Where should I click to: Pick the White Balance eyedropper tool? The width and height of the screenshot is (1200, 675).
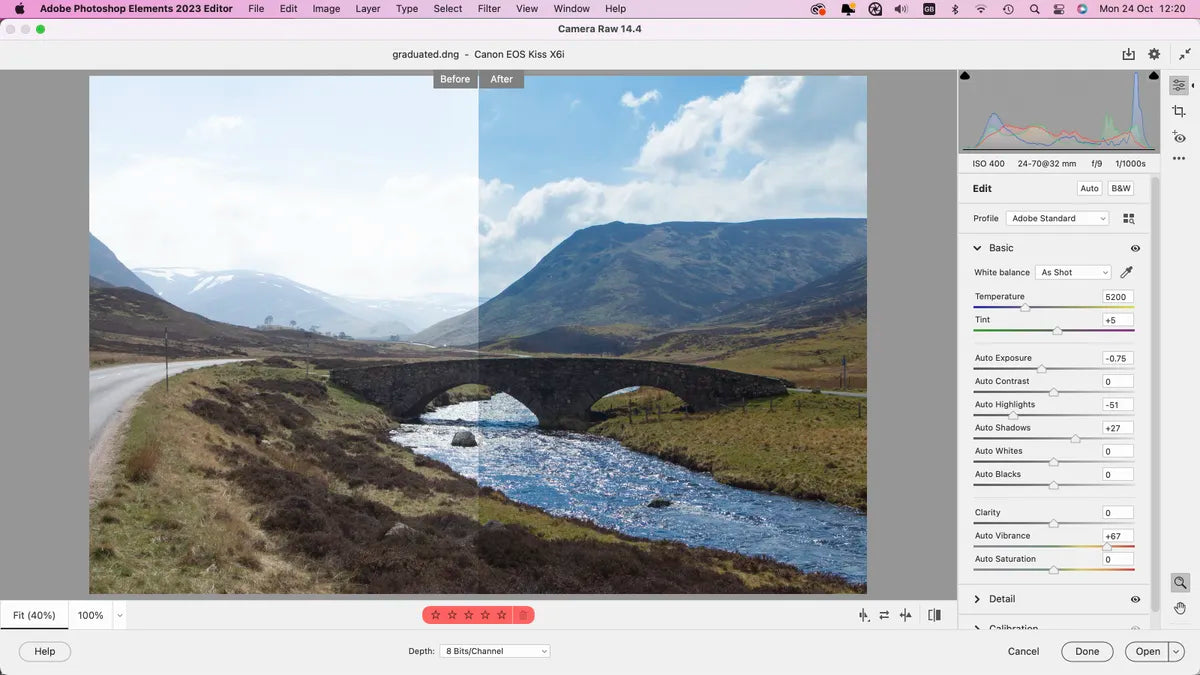tap(1127, 272)
